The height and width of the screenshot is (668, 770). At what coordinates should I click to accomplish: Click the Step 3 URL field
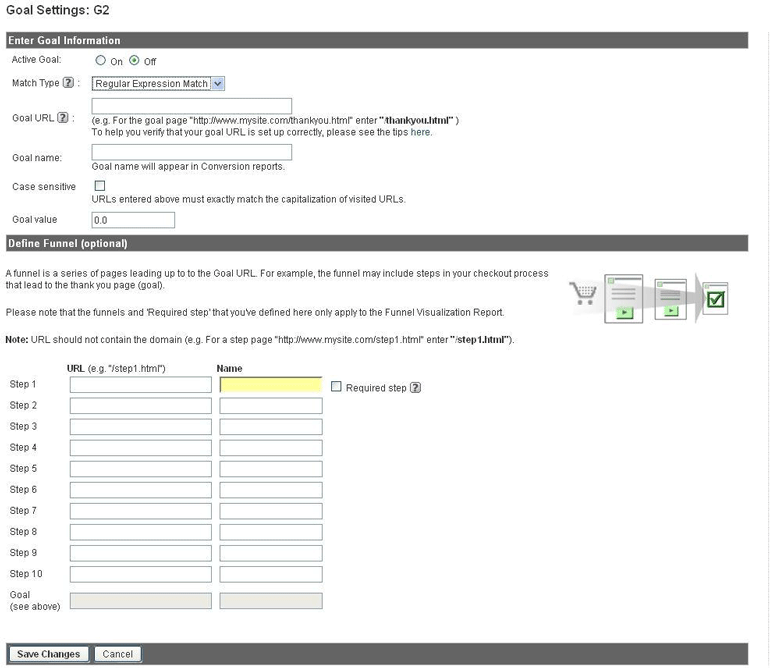point(140,427)
